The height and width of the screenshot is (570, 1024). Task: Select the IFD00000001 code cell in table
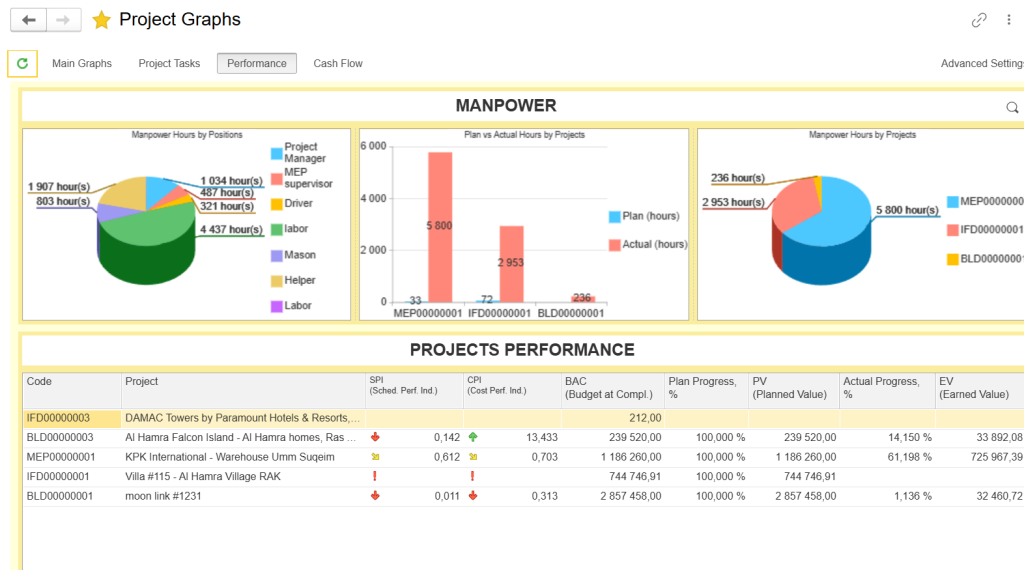(72, 477)
